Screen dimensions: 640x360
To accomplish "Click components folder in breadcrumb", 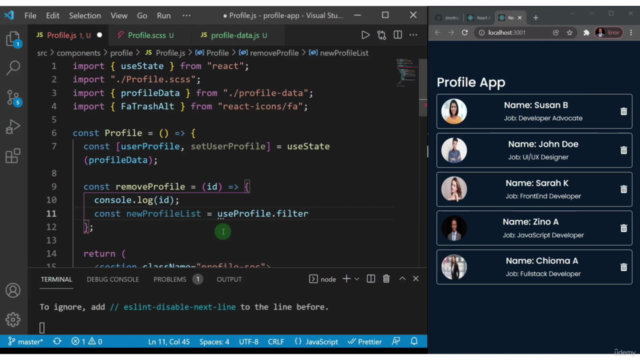I will (x=78, y=53).
